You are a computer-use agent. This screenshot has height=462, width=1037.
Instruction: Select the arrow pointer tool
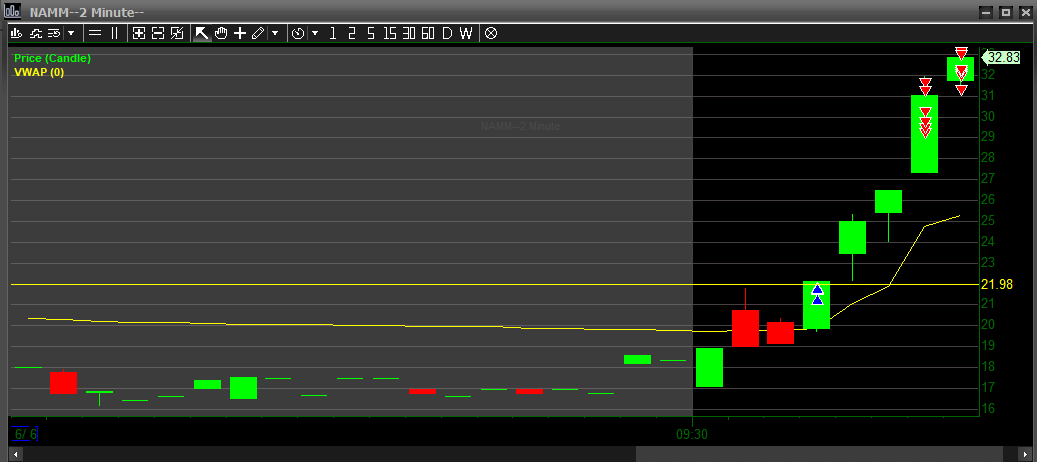point(202,33)
